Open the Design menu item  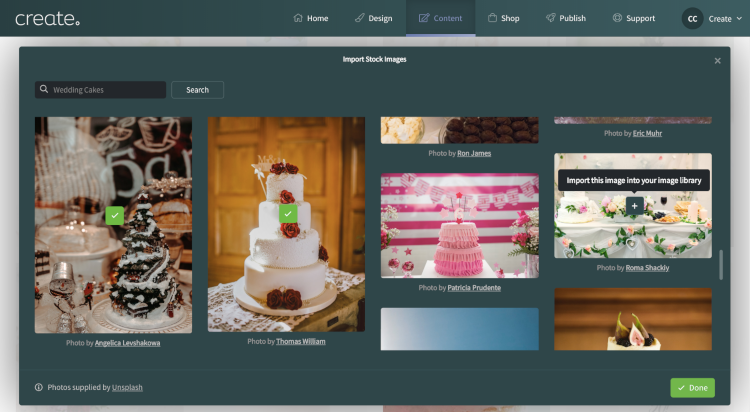pyautogui.click(x=374, y=18)
